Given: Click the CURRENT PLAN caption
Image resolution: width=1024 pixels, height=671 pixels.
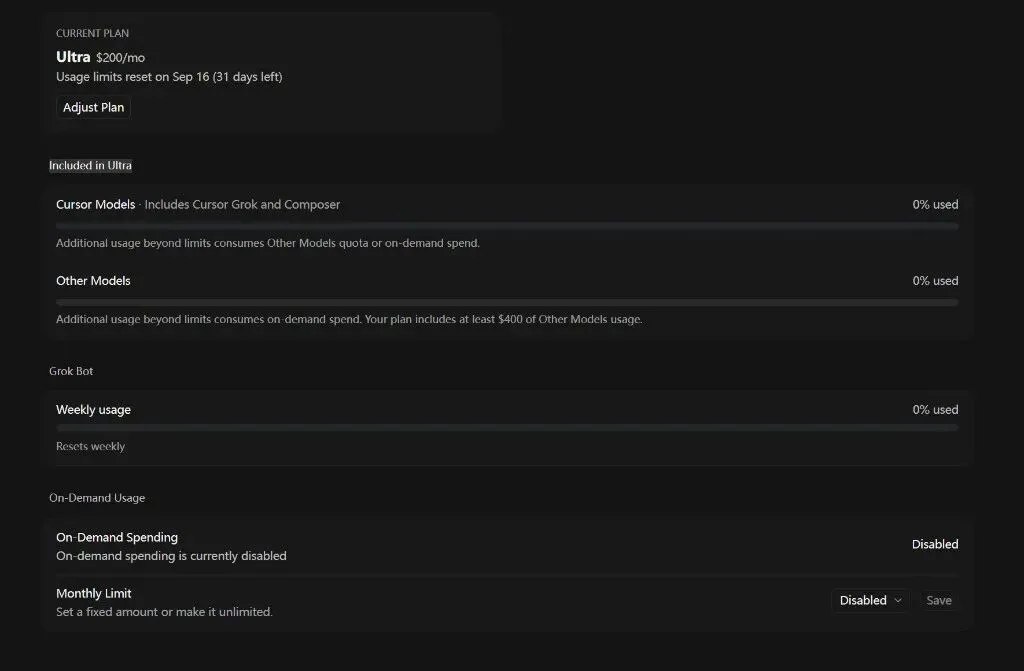Looking at the screenshot, I should (x=92, y=33).
